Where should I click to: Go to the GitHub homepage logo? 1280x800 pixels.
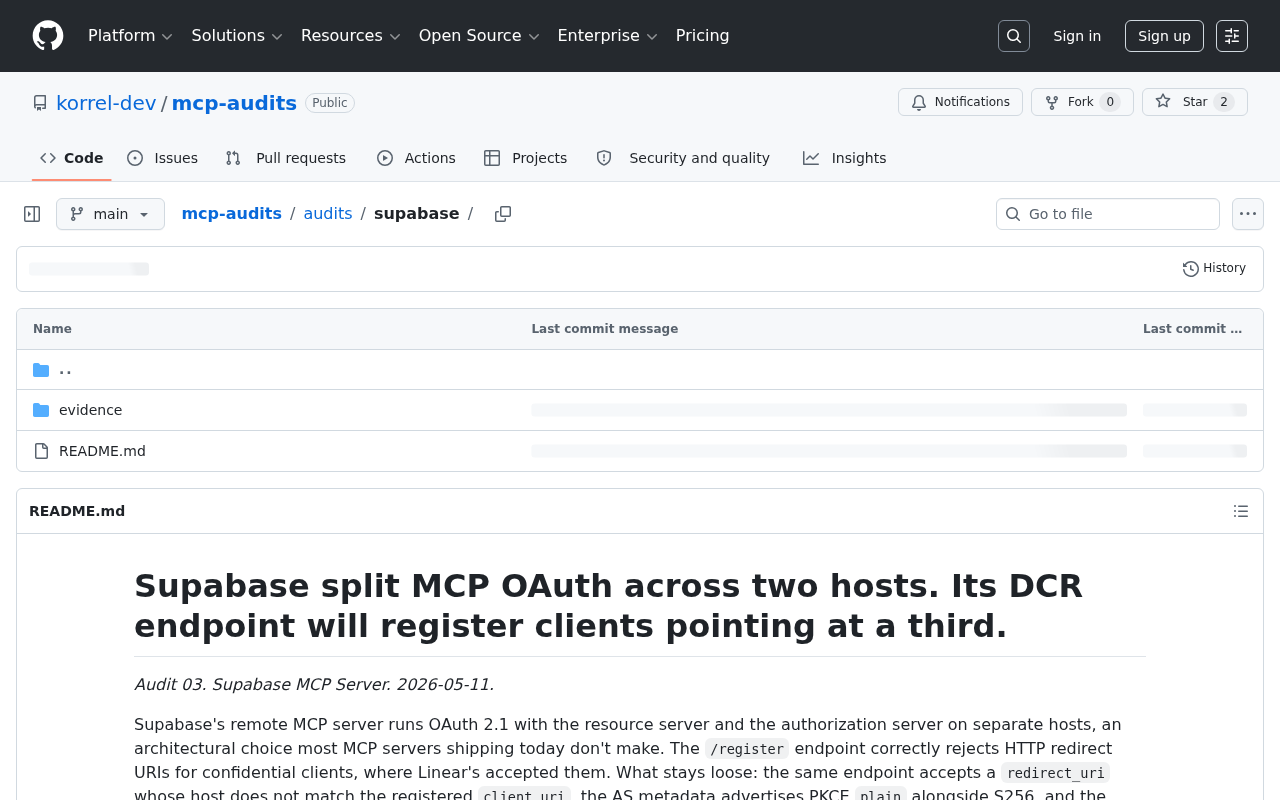(x=48, y=36)
